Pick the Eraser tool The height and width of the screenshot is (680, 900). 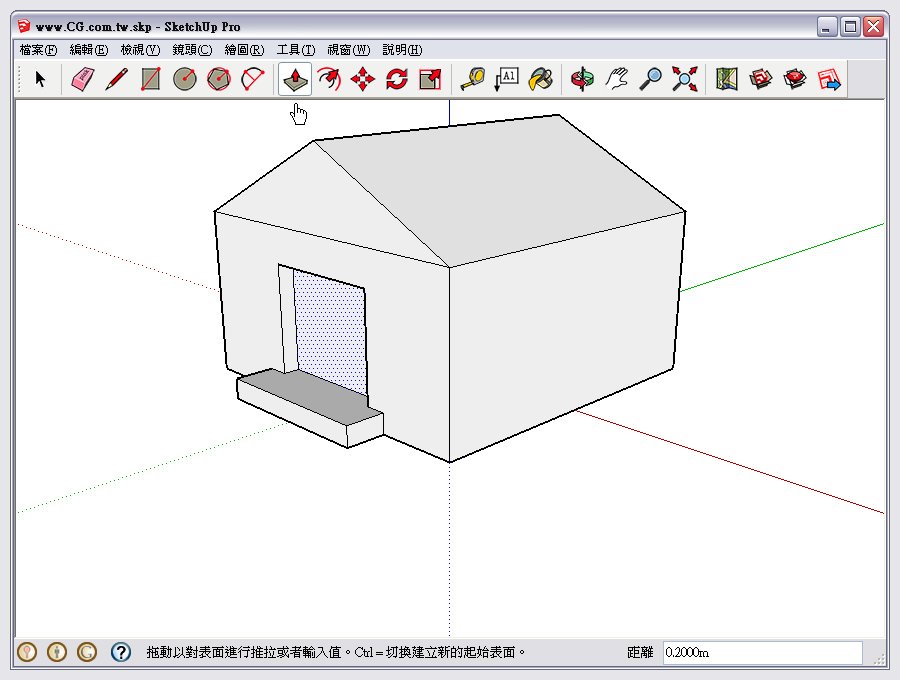83,79
